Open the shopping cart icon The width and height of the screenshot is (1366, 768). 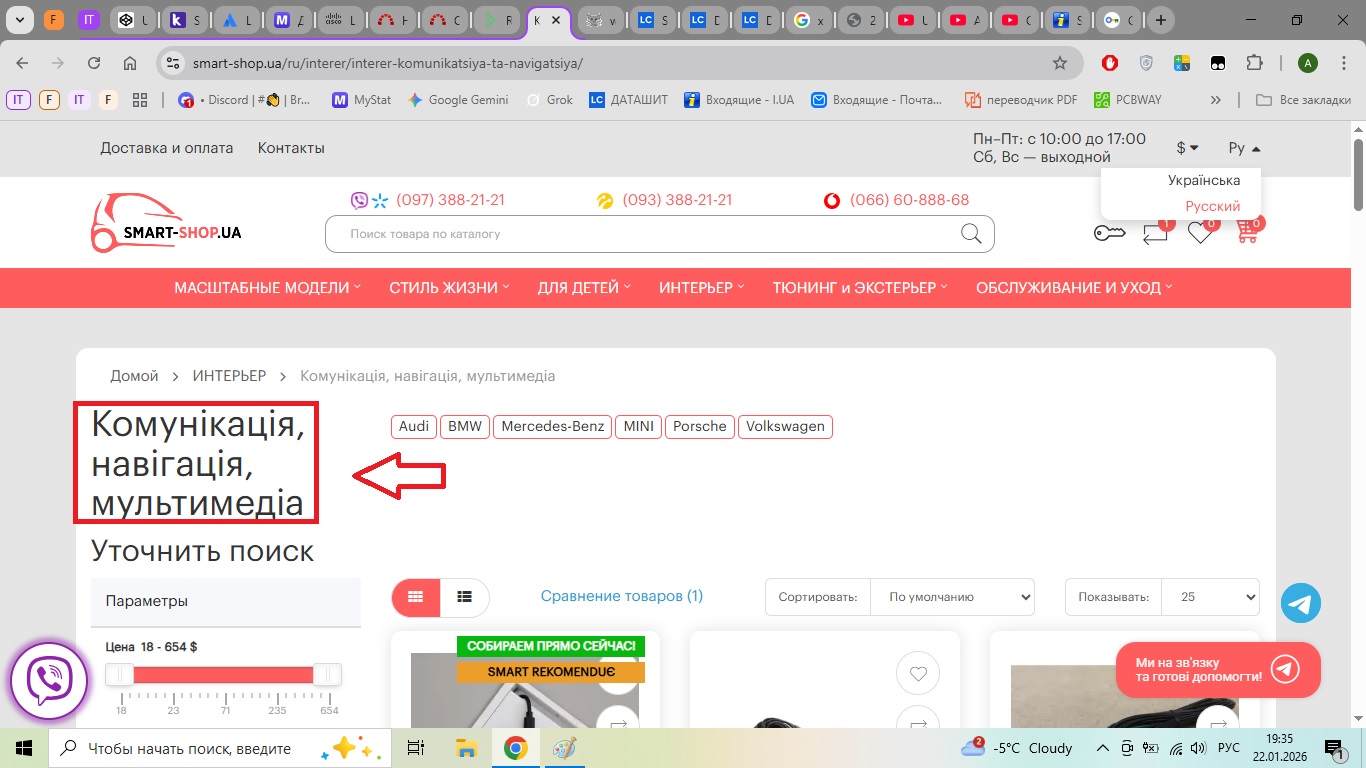[x=1246, y=232]
